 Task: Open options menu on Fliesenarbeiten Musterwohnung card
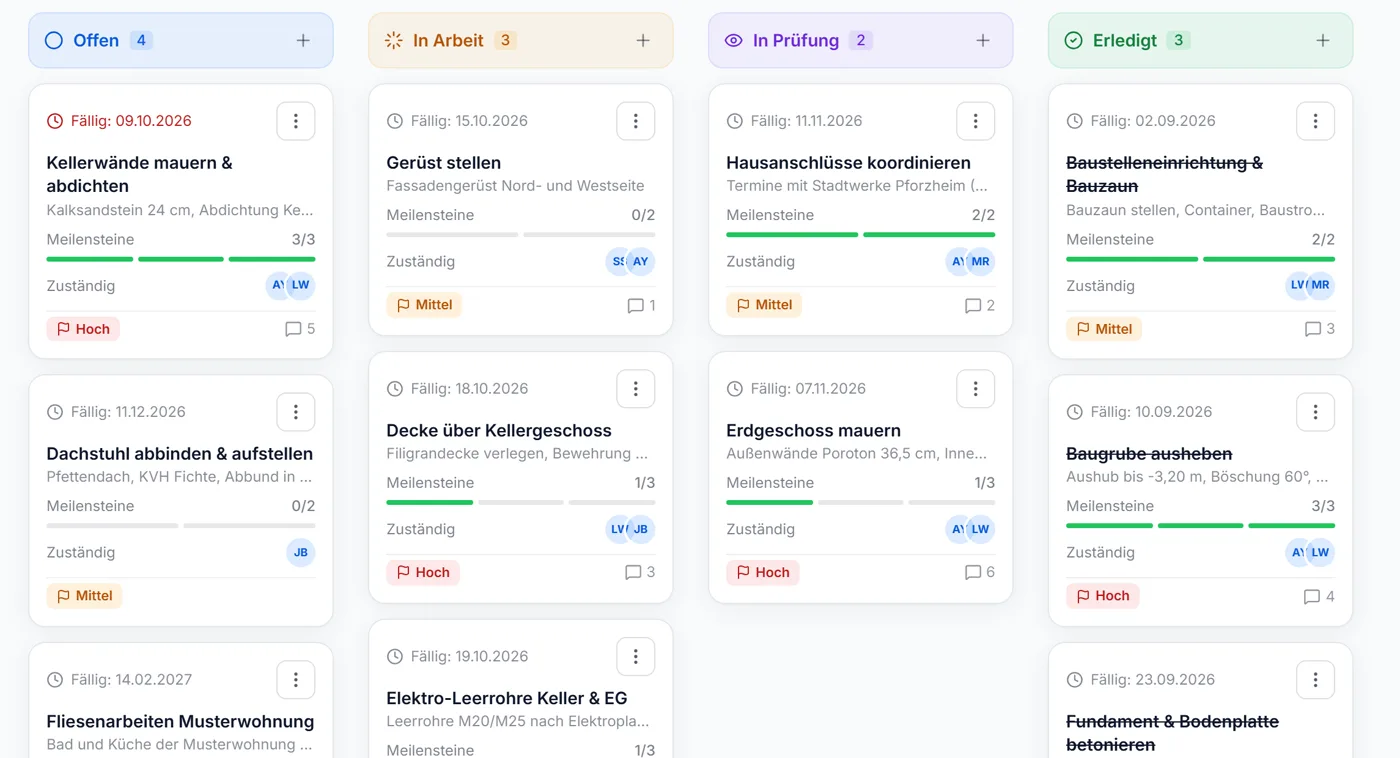click(x=296, y=680)
